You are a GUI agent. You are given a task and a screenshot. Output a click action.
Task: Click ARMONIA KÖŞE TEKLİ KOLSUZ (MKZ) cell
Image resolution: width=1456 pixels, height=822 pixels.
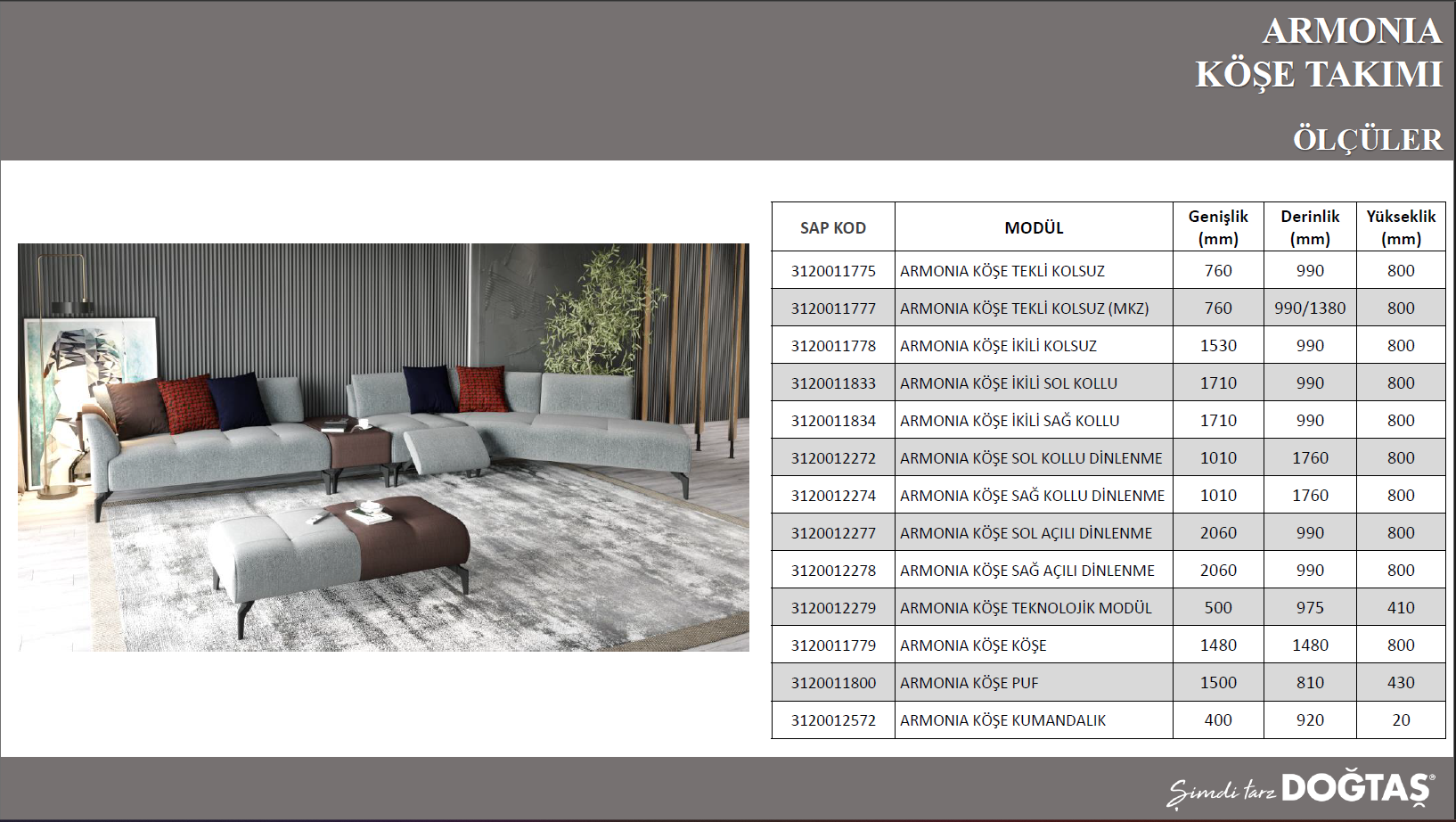pos(1034,308)
